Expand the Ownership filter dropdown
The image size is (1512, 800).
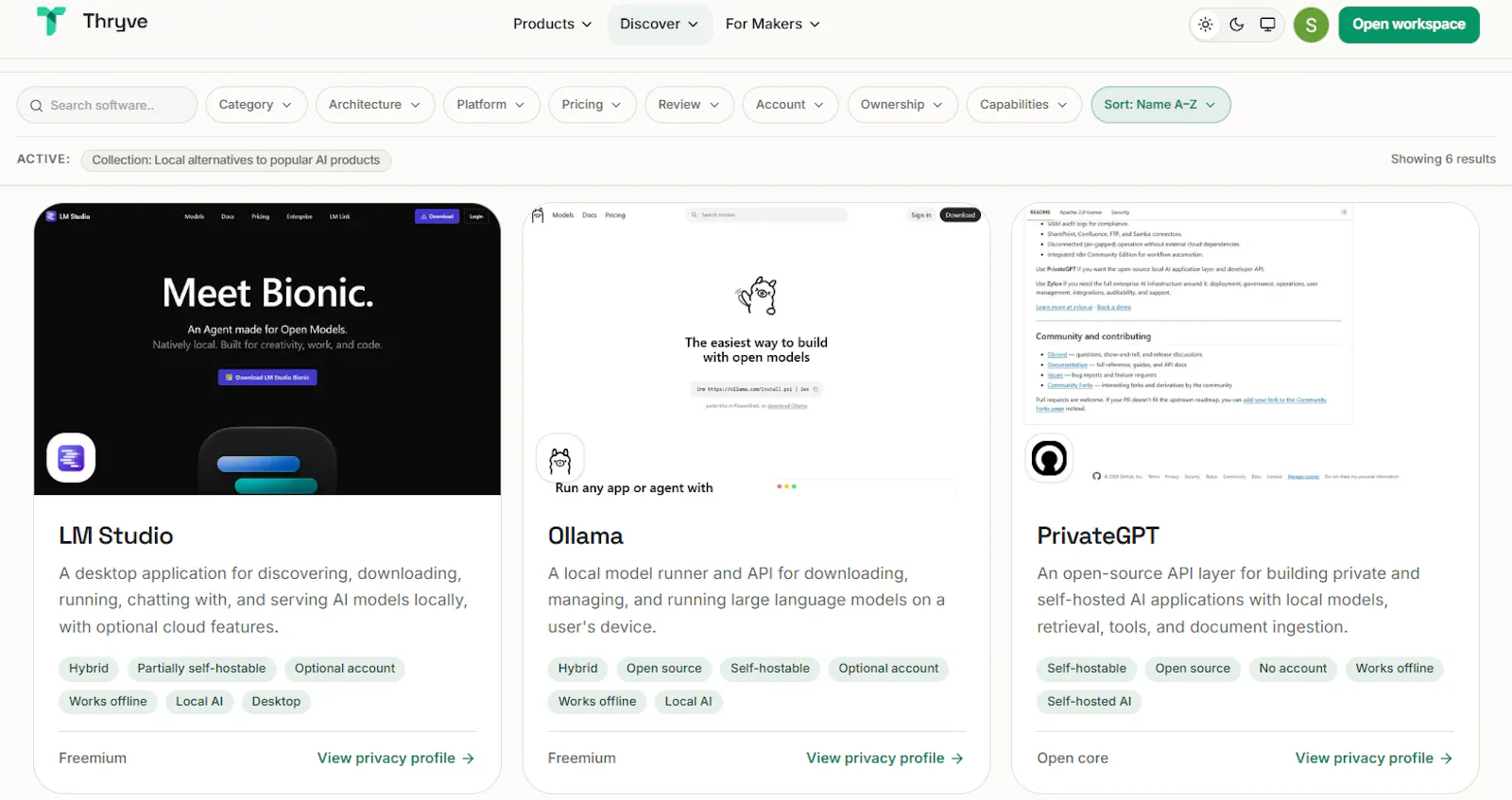[x=902, y=105]
